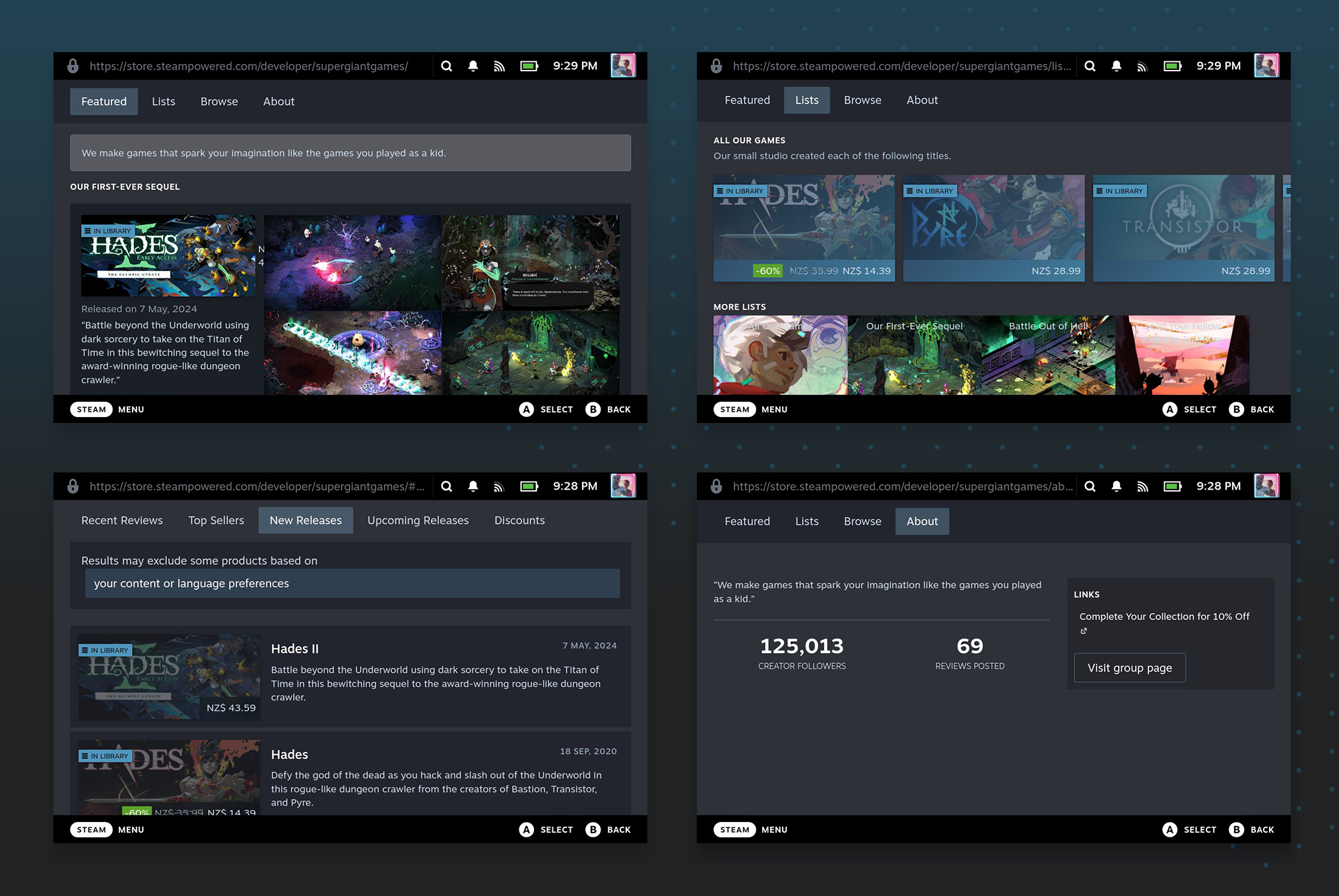This screenshot has width=1339, height=896.
Task: Click the user avatar beside 9:29 PM in the top-left panel
Action: [x=622, y=66]
